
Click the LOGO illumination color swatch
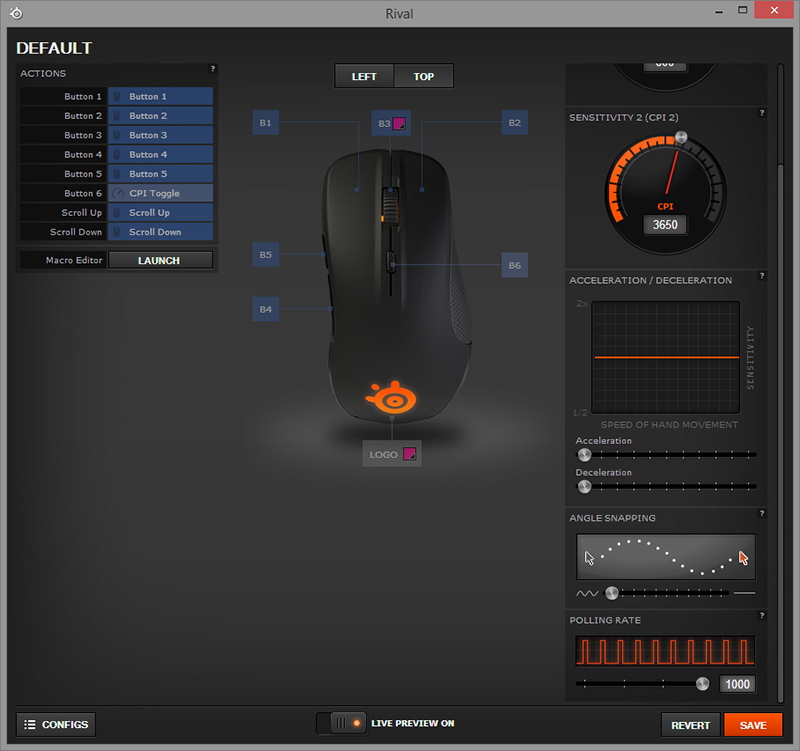407,454
